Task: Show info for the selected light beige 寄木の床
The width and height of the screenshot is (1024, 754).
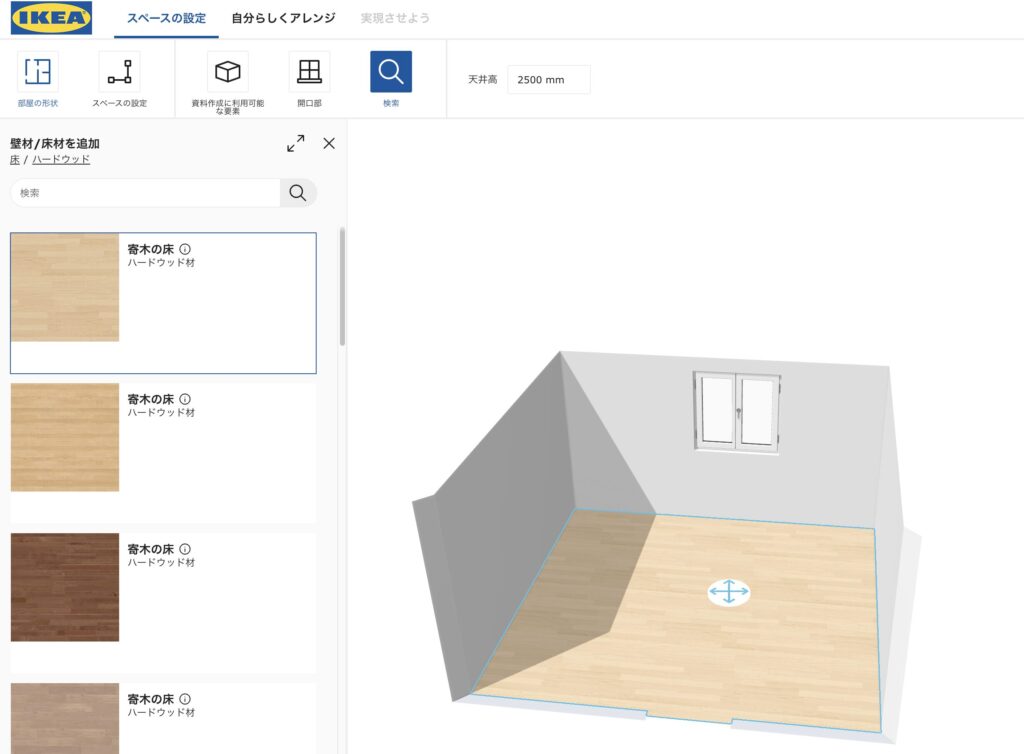Action: coord(185,249)
